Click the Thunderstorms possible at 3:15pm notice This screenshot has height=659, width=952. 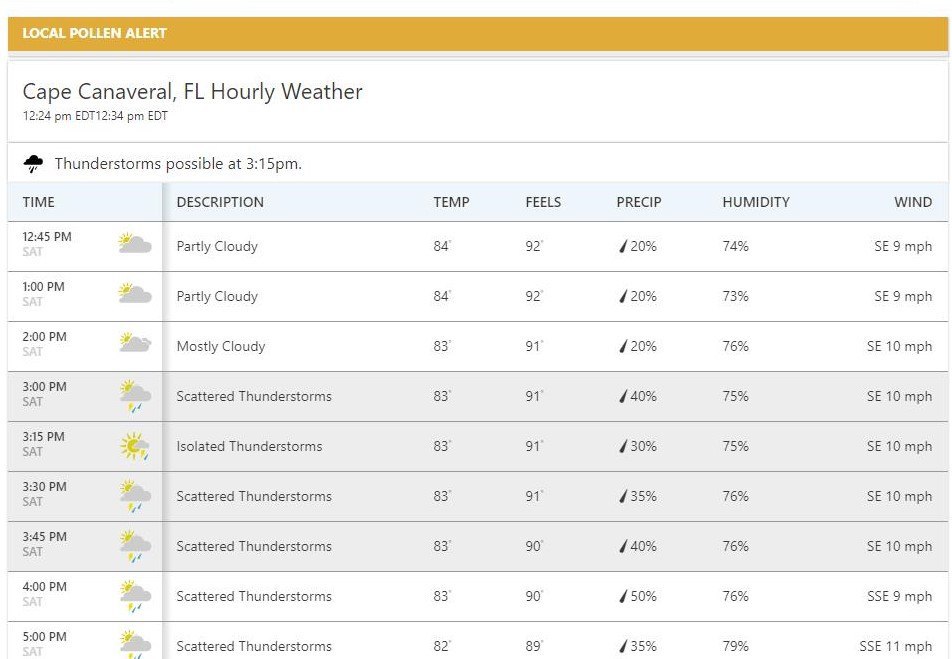pyautogui.click(x=178, y=163)
